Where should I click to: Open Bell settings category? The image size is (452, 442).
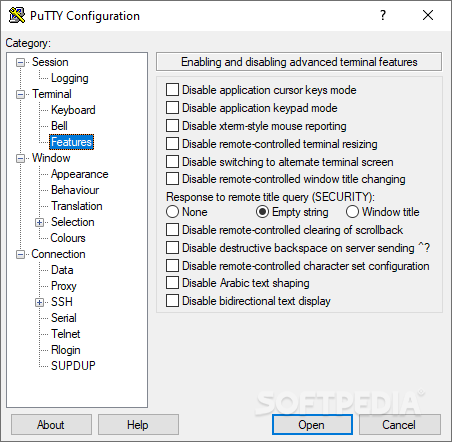point(59,126)
